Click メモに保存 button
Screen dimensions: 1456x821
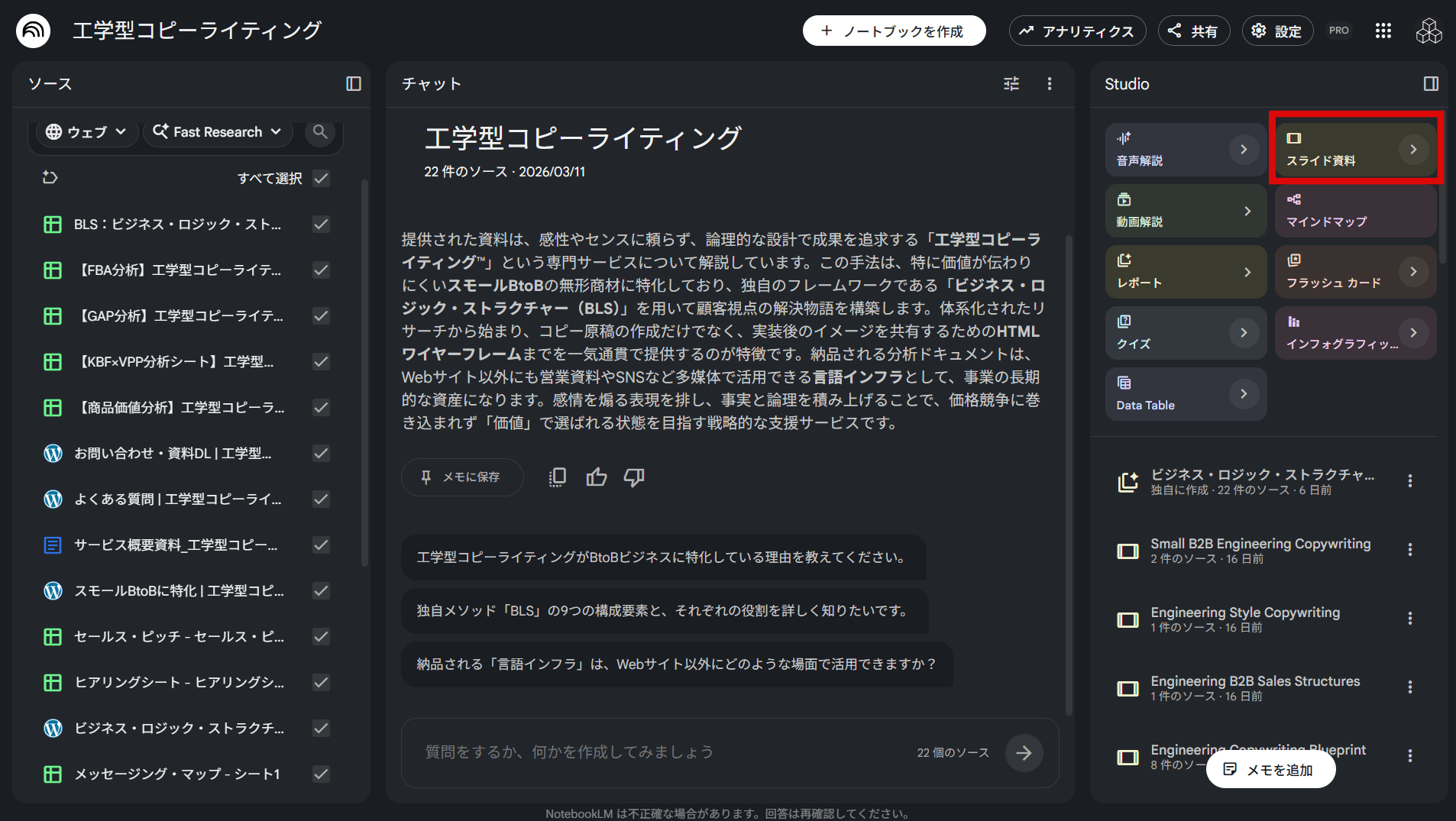point(462,477)
